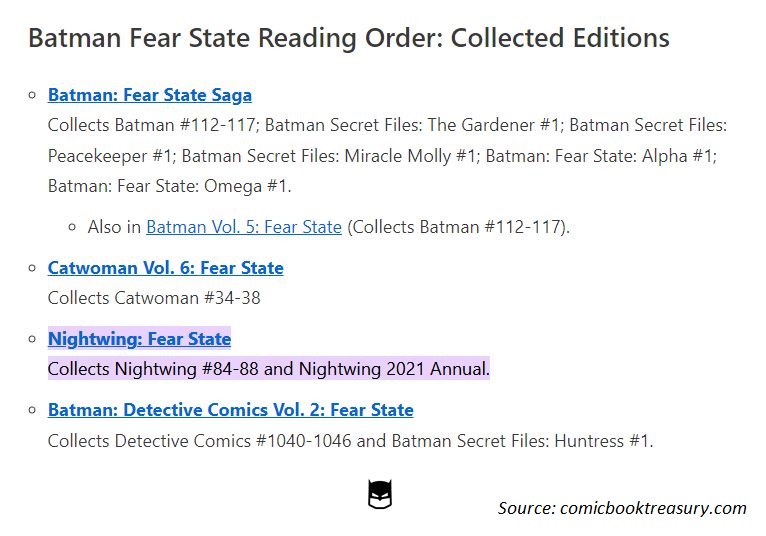Click the "Collects Catwoman #34-38" text
The width and height of the screenshot is (766, 536).
(x=154, y=298)
